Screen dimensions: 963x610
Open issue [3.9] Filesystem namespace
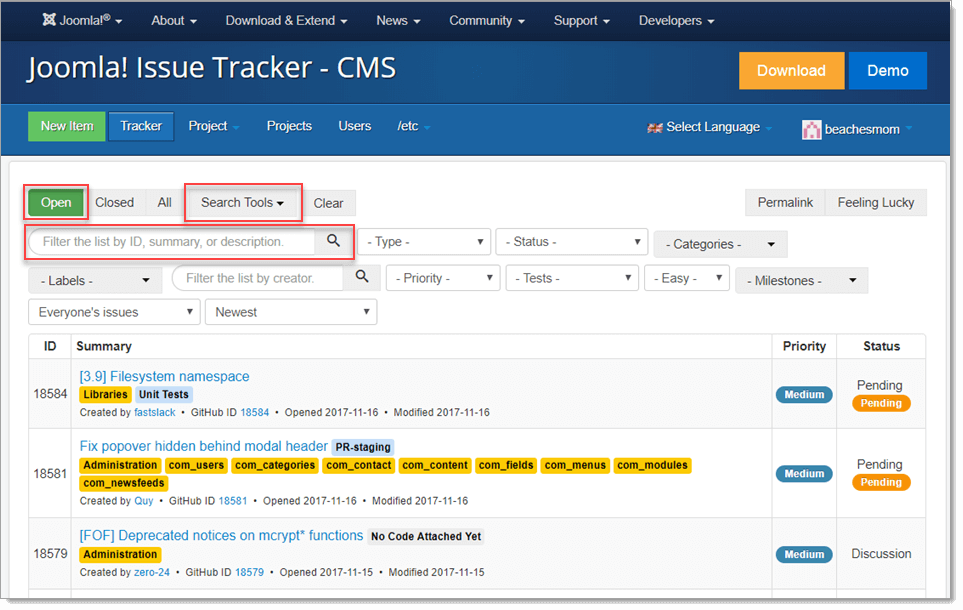click(164, 376)
